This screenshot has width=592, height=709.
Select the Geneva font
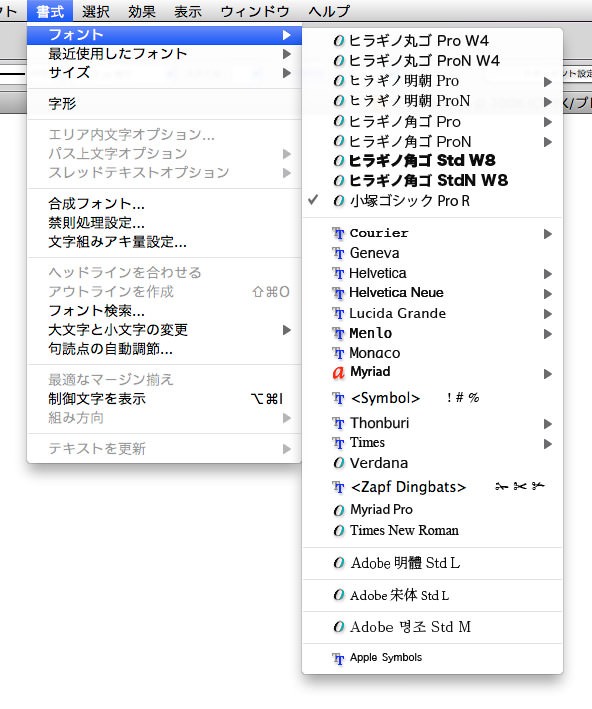click(x=432, y=253)
